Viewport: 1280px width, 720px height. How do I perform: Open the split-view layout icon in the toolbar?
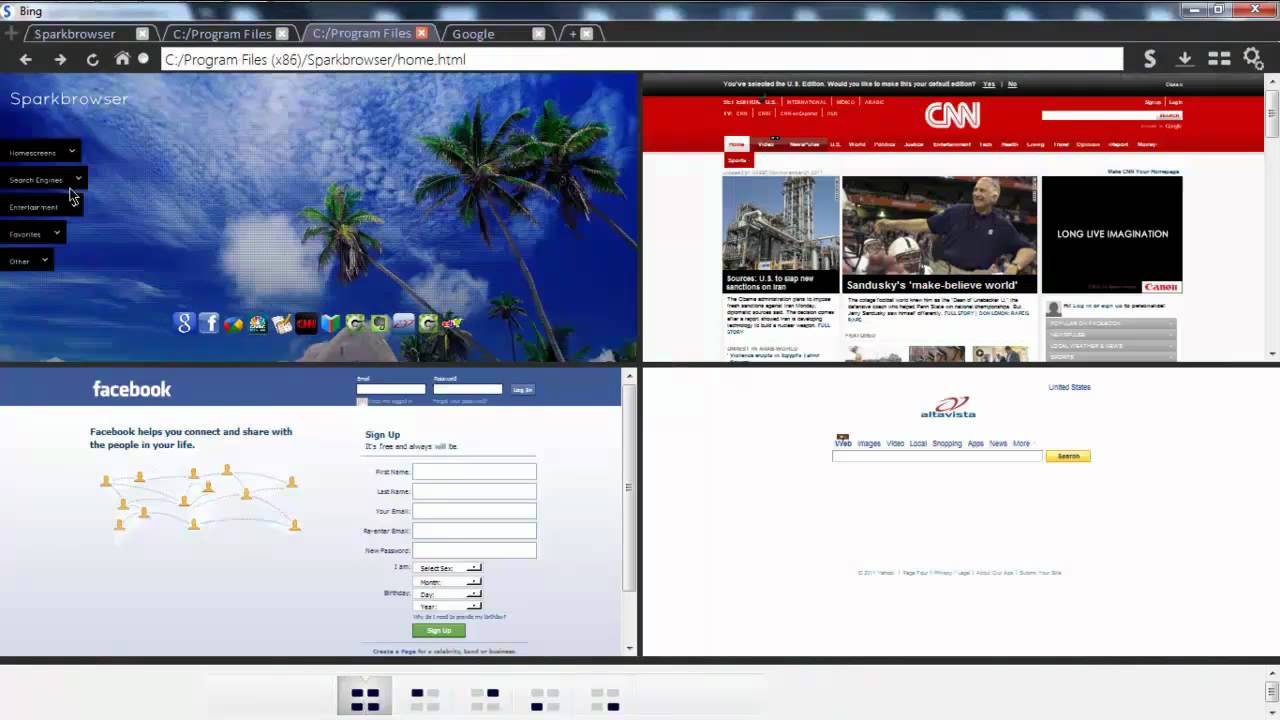click(1219, 59)
